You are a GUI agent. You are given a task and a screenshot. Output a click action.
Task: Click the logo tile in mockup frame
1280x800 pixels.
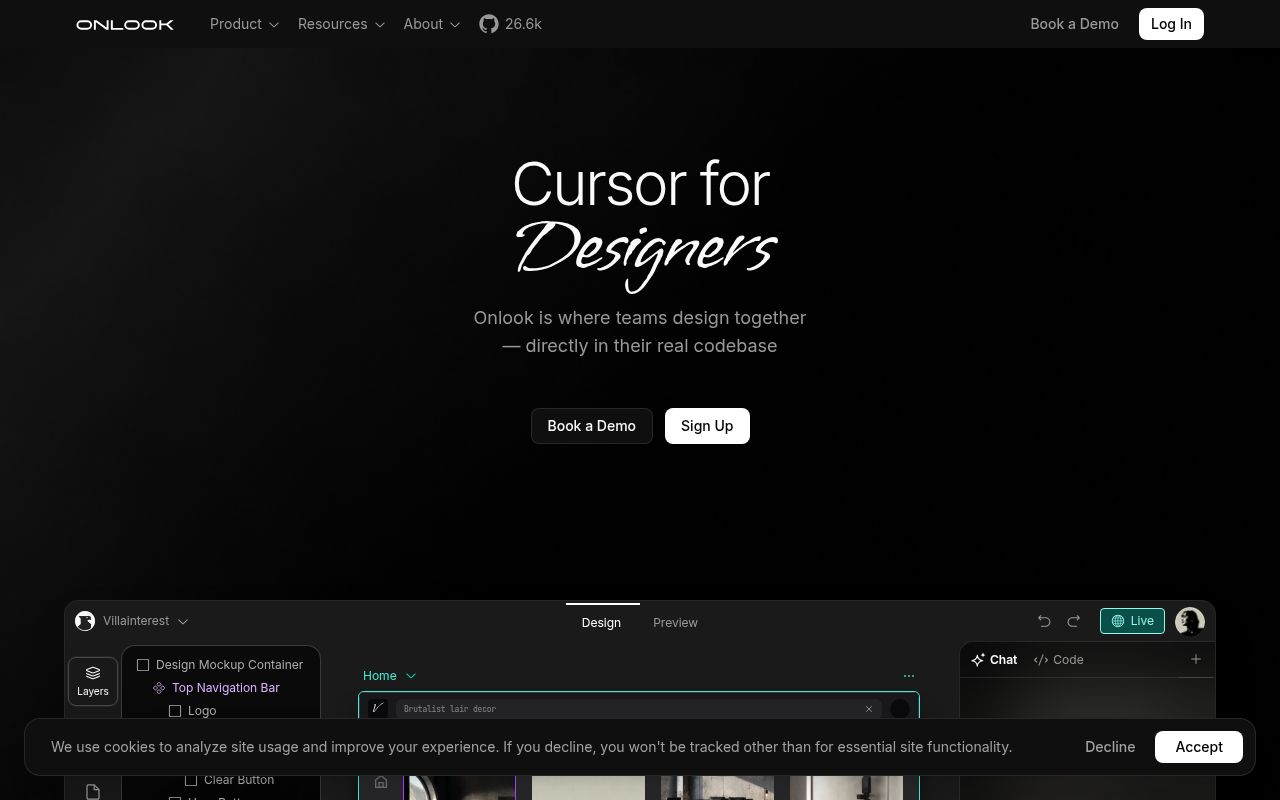pos(378,708)
